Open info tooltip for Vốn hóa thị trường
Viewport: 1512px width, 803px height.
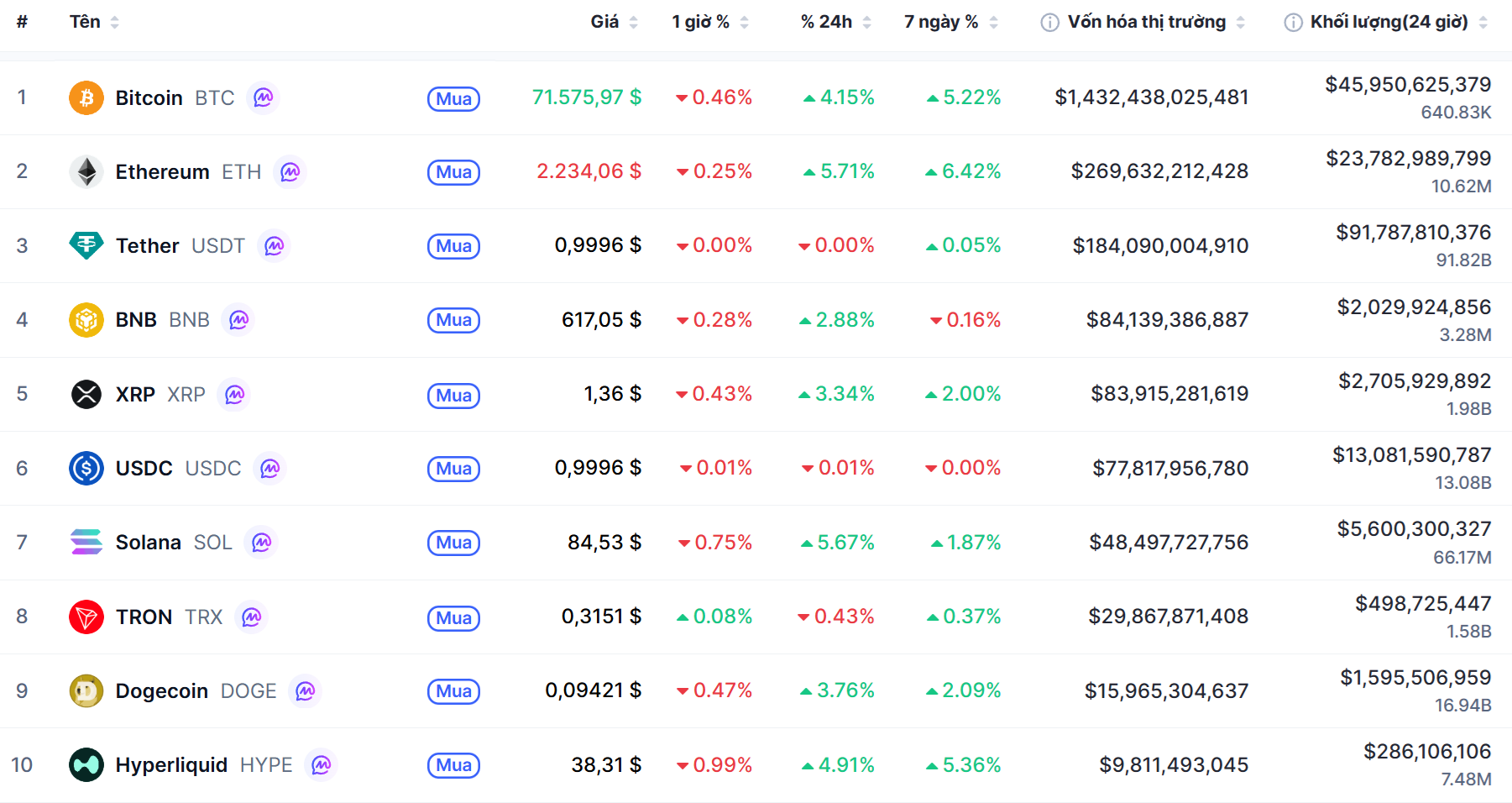tap(1049, 23)
